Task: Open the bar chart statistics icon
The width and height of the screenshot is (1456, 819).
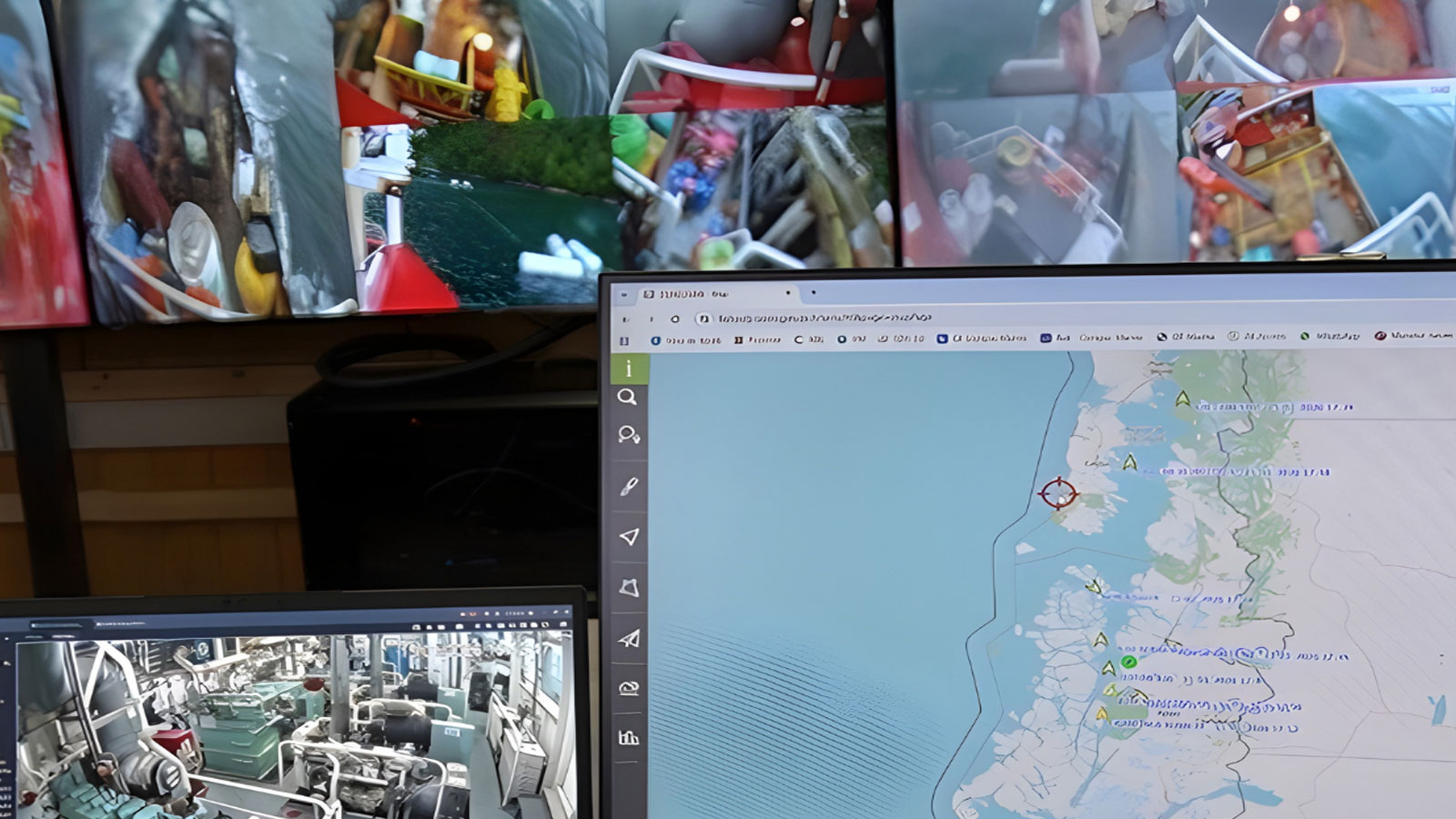Action: click(629, 737)
